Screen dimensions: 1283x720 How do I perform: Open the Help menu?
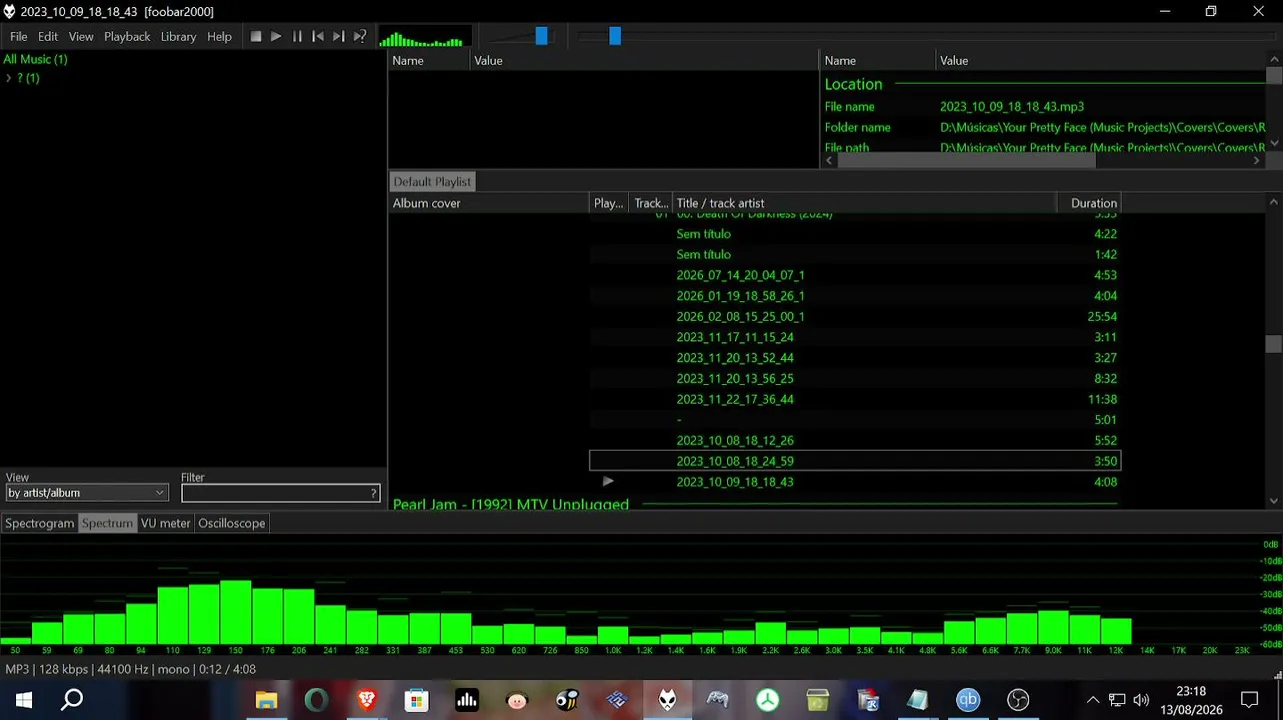tap(219, 37)
